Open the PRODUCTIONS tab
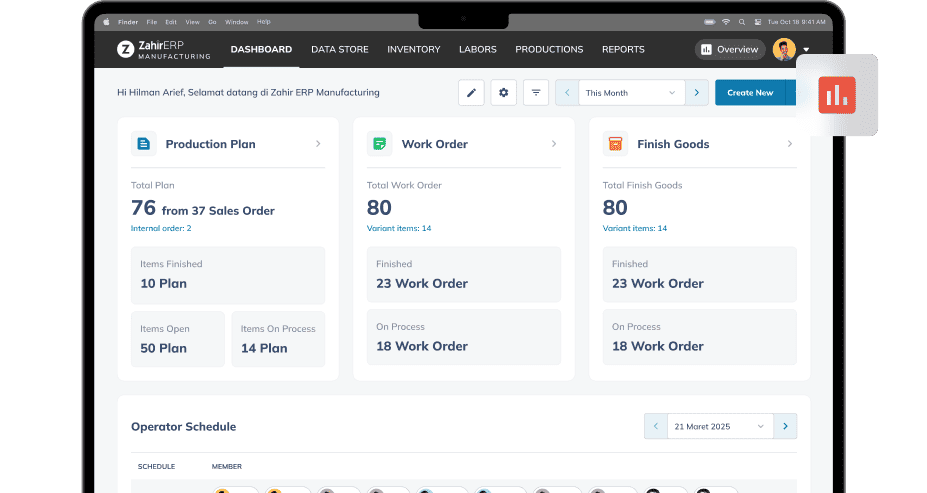Image resolution: width=927 pixels, height=493 pixels. click(549, 50)
